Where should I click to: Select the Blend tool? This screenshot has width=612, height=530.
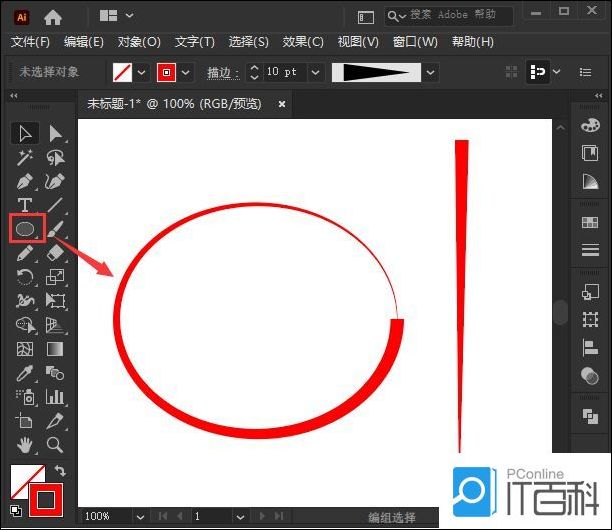pyautogui.click(x=55, y=373)
